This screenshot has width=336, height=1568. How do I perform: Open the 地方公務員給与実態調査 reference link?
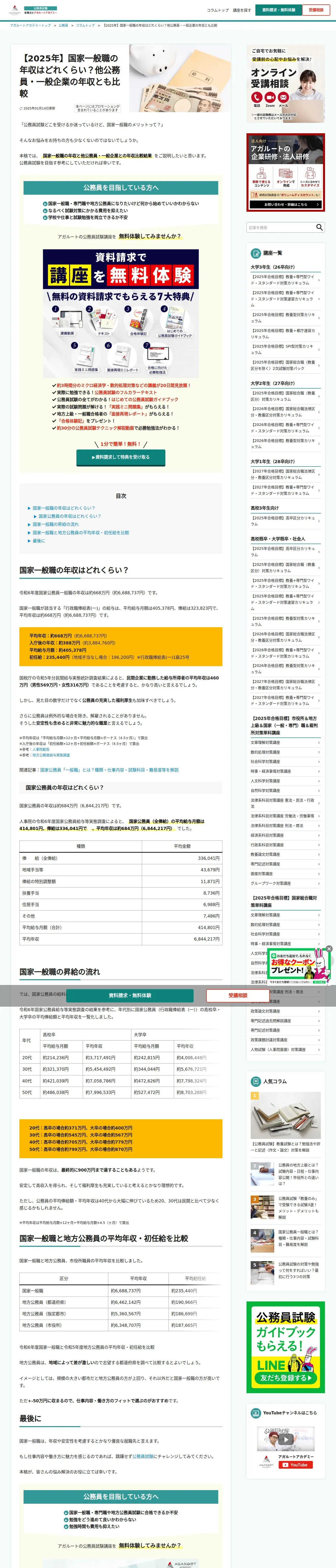(51, 756)
